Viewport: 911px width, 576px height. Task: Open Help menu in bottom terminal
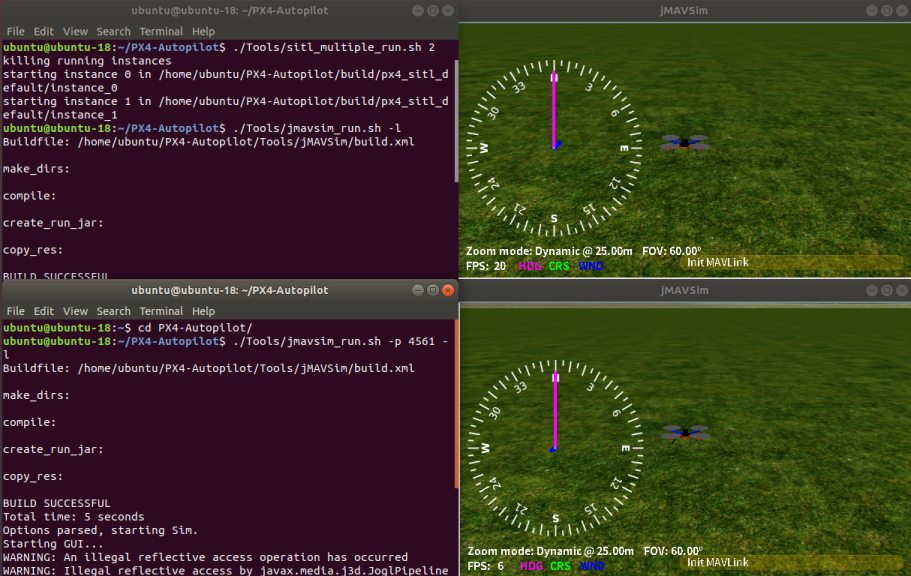pos(203,312)
